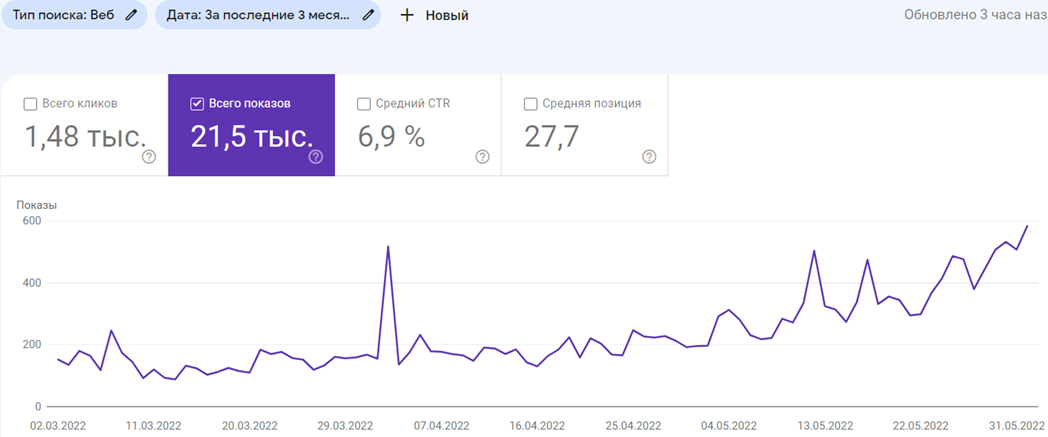Screen dimensions: 1048x437
Task: Open help icon on Средний CTR card
Action: (x=482, y=157)
